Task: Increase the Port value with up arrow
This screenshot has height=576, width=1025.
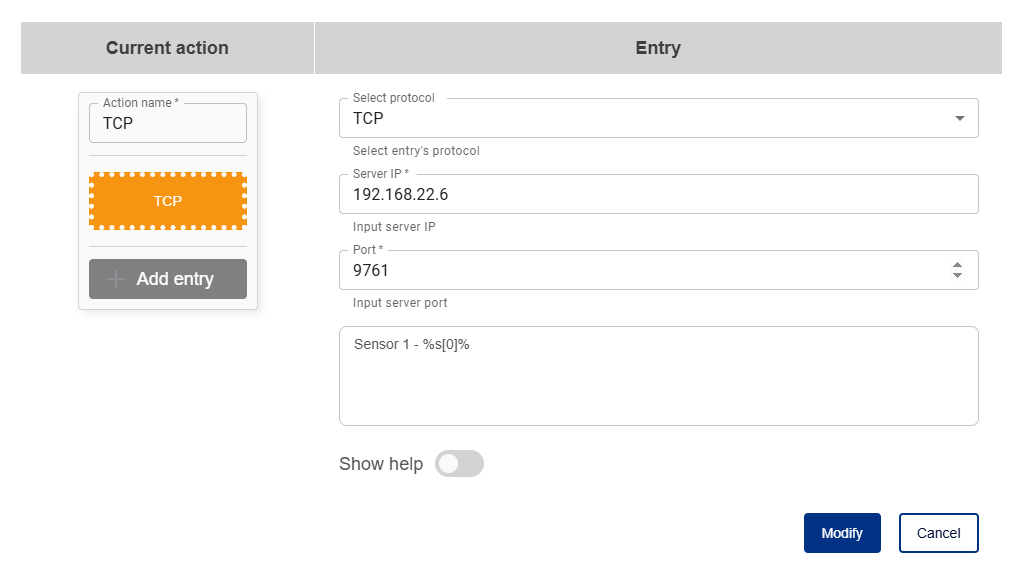Action: coord(957,265)
